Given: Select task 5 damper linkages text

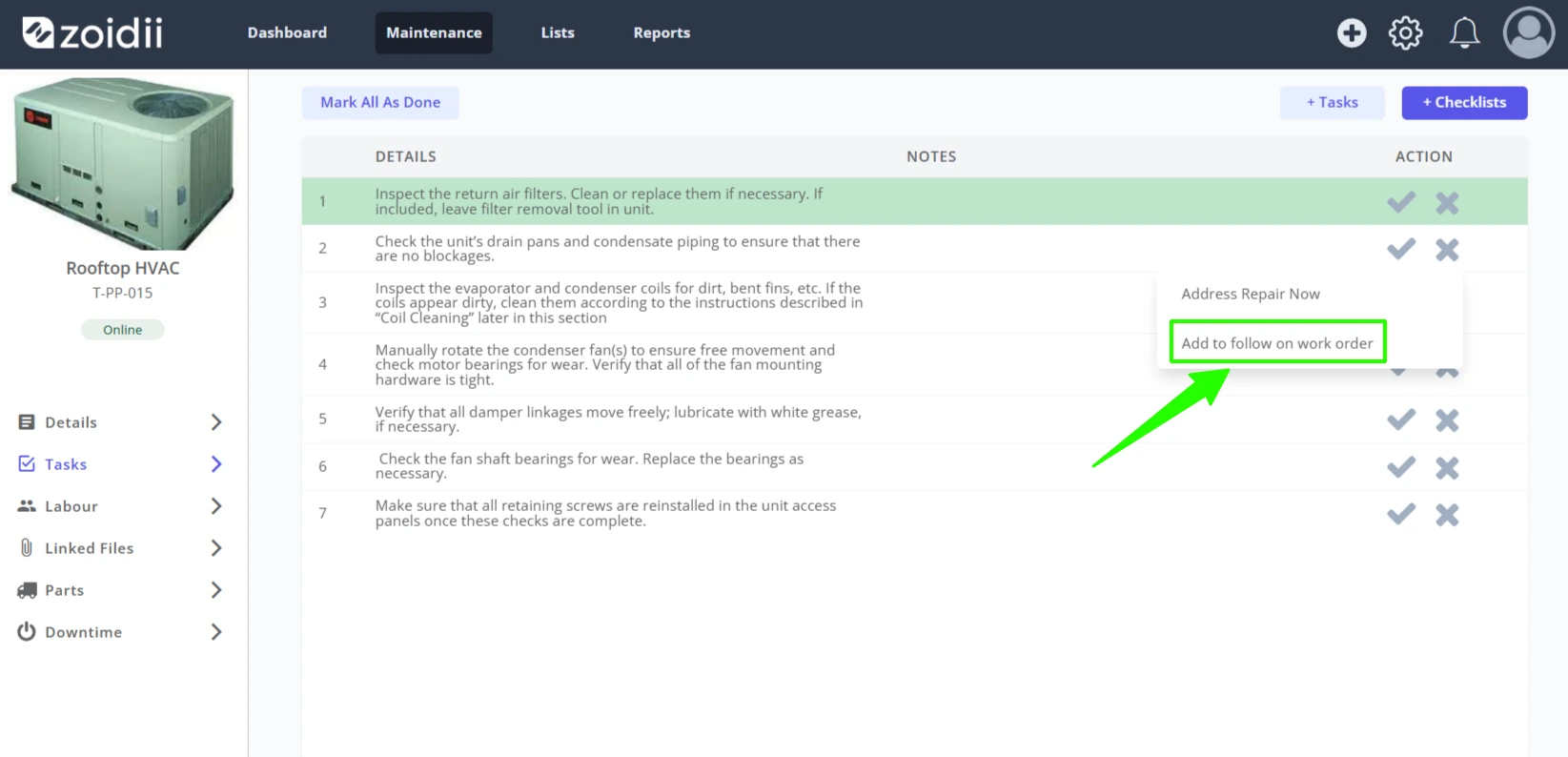Looking at the screenshot, I should 619,419.
